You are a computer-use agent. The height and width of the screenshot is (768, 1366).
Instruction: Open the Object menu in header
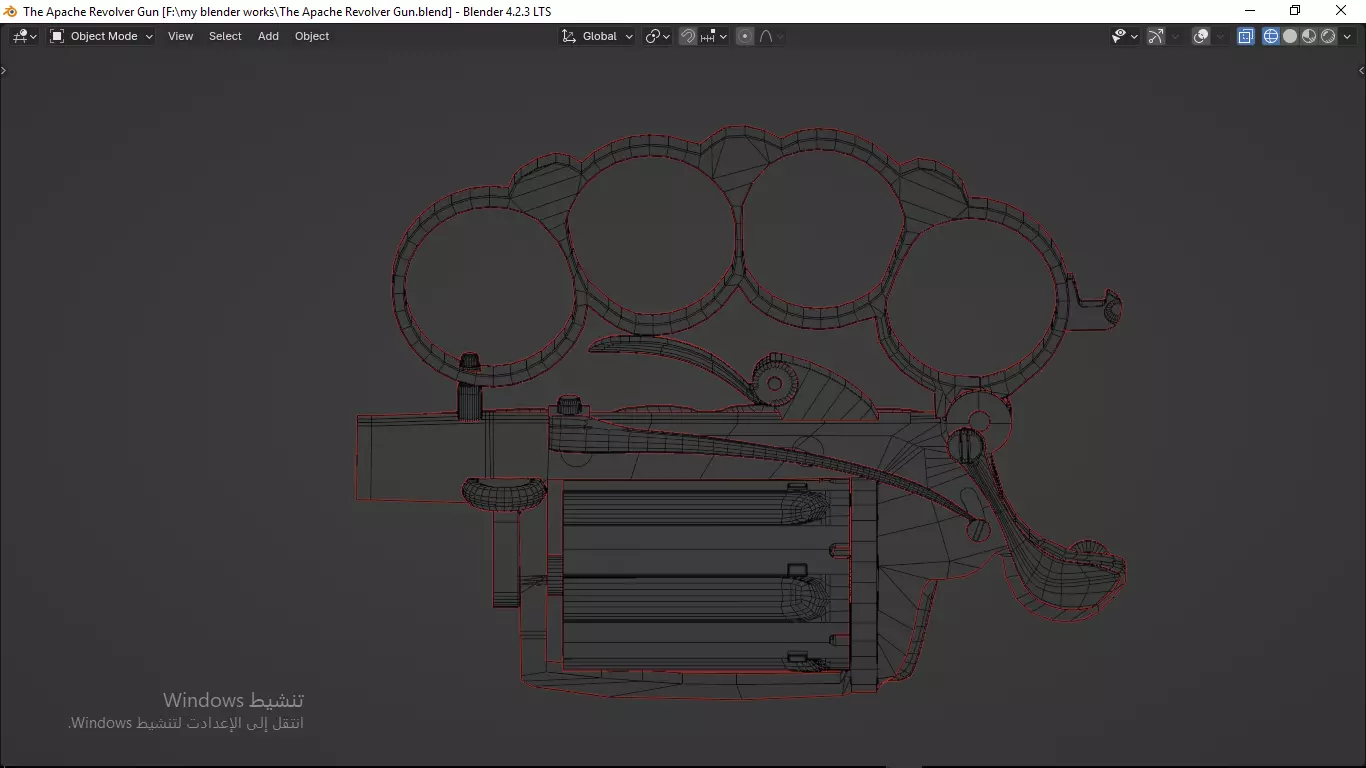pos(312,36)
